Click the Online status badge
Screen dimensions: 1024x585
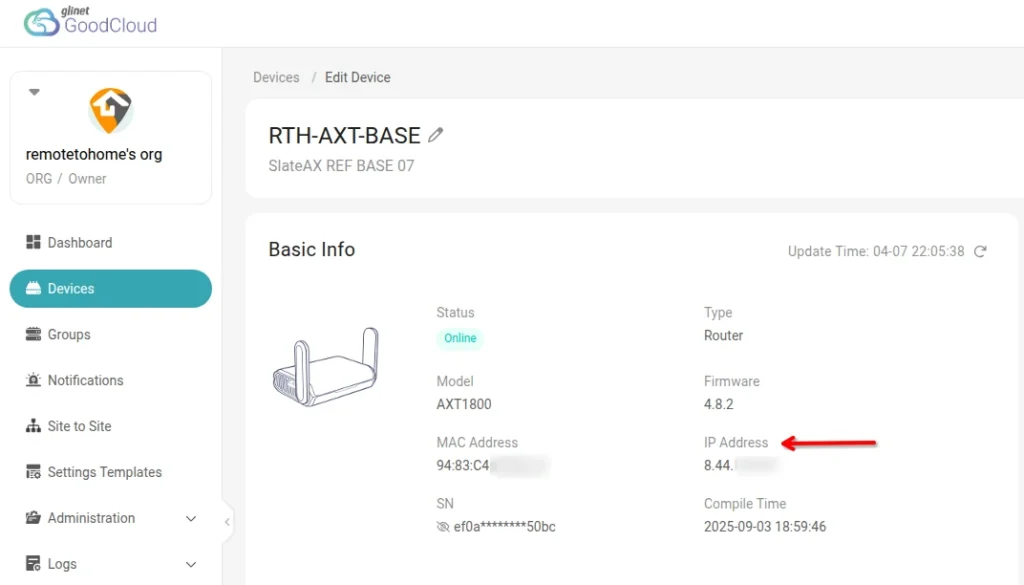pyautogui.click(x=460, y=338)
